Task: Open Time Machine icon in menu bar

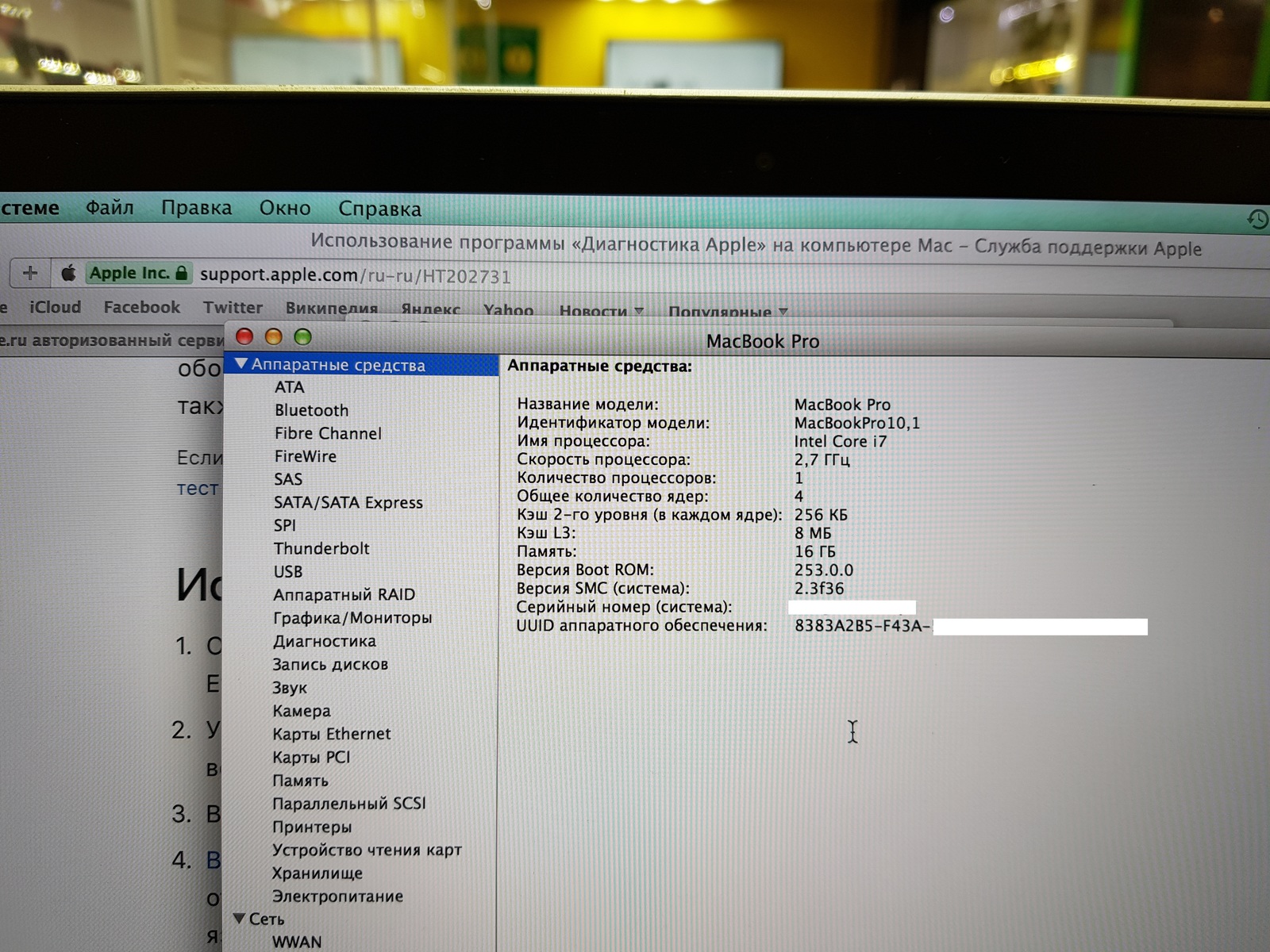Action: pos(1257,219)
